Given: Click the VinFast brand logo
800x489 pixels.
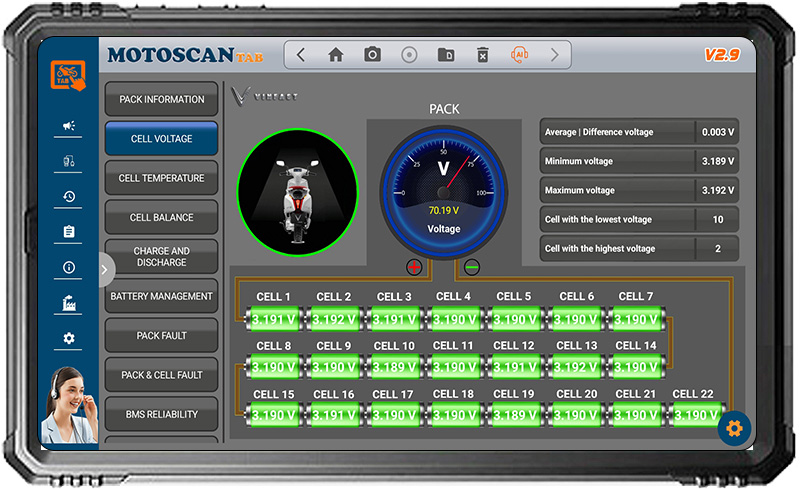Looking at the screenshot, I should [x=264, y=95].
